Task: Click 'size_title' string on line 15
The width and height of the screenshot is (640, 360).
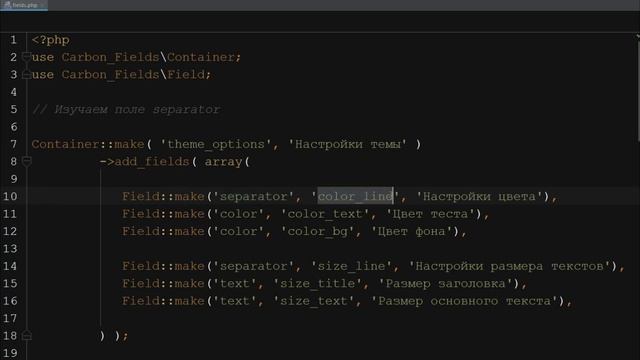Action: 317,284
